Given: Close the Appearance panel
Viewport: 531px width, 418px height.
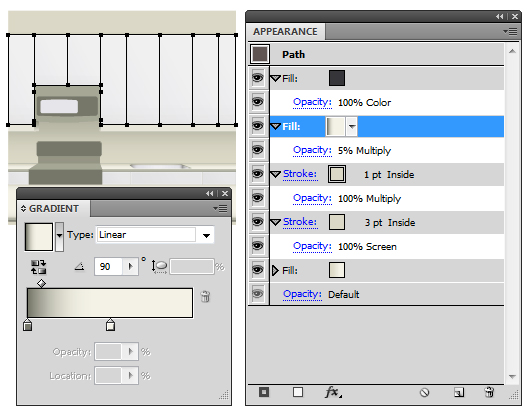Looking at the screenshot, I should 515,16.
